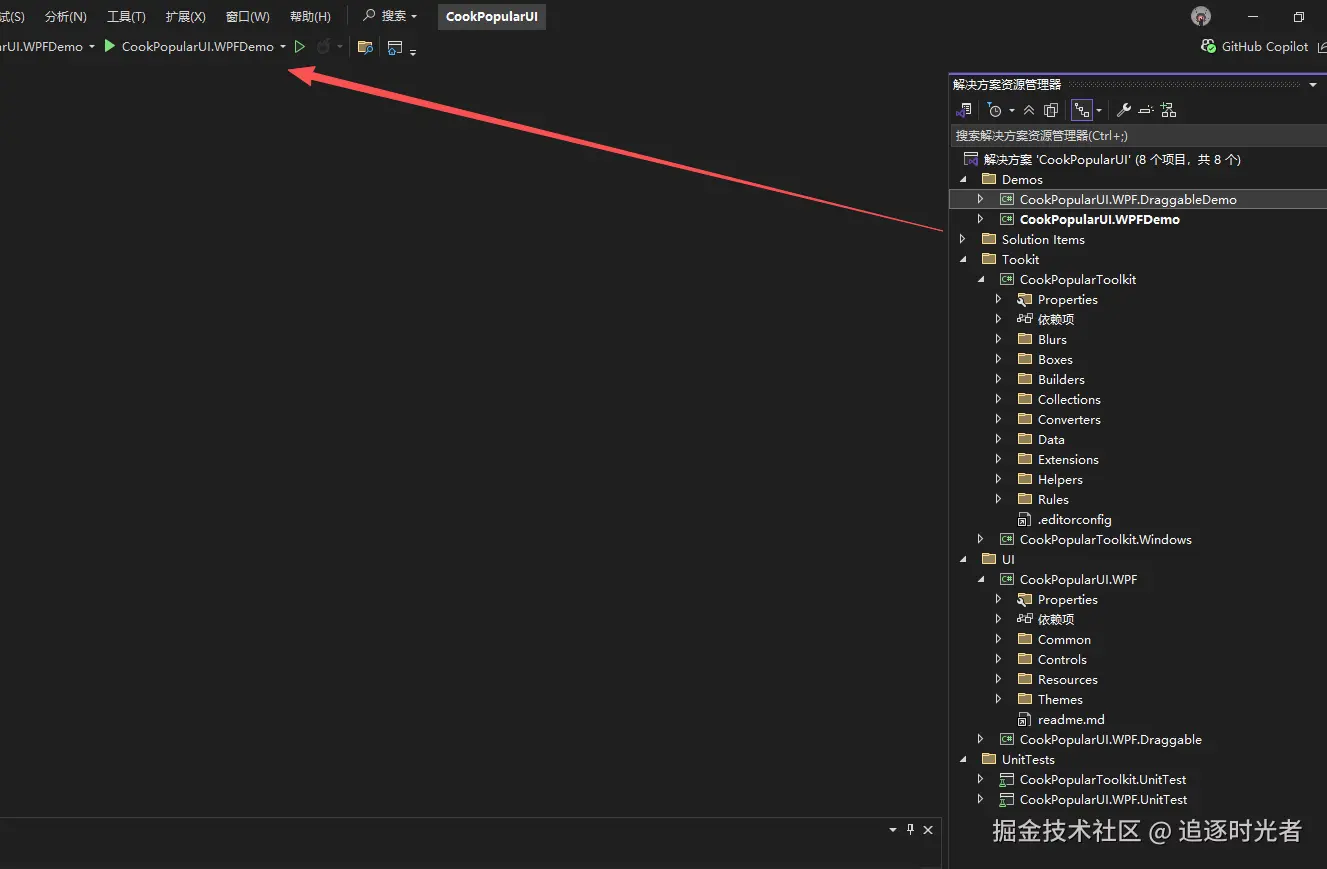Open the startup project selector dropdown

pyautogui.click(x=92, y=47)
